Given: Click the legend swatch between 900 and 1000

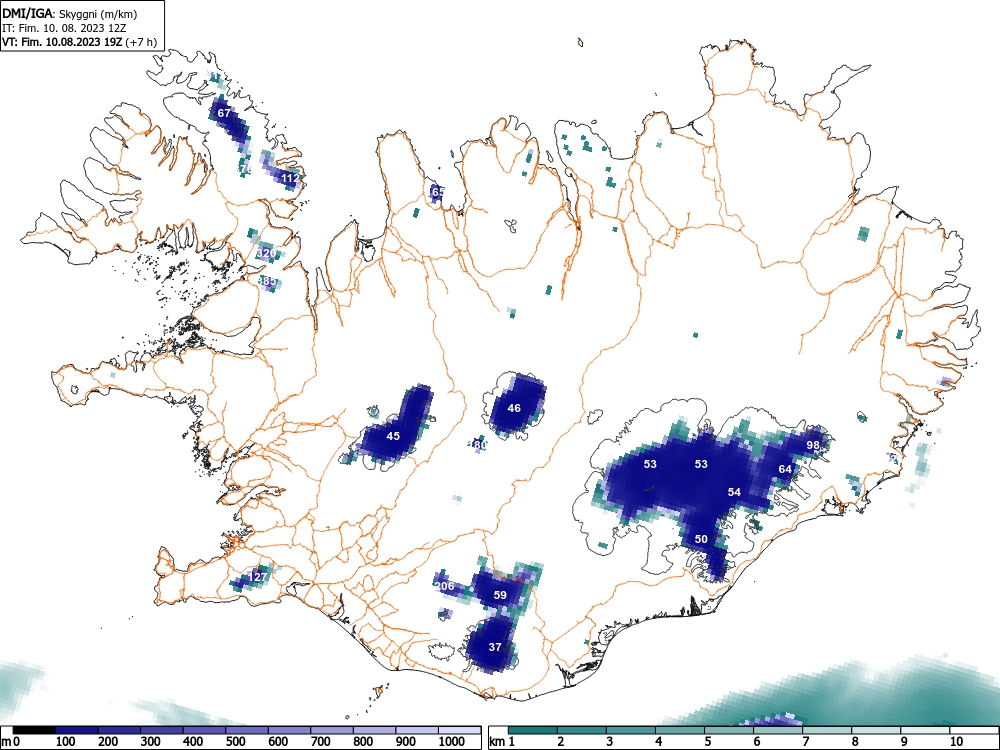Looking at the screenshot, I should tap(416, 730).
